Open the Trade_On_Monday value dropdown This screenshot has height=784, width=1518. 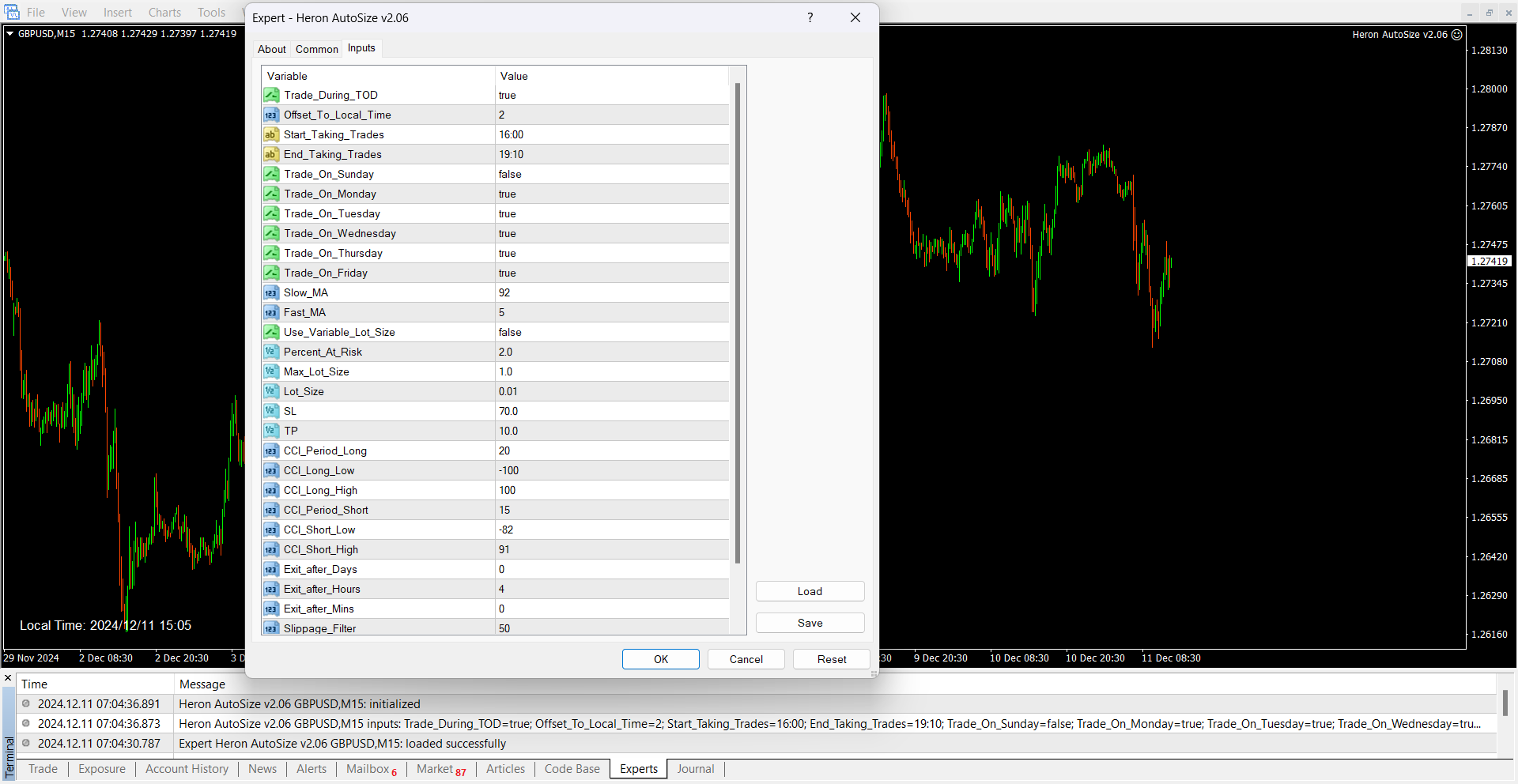[611, 194]
